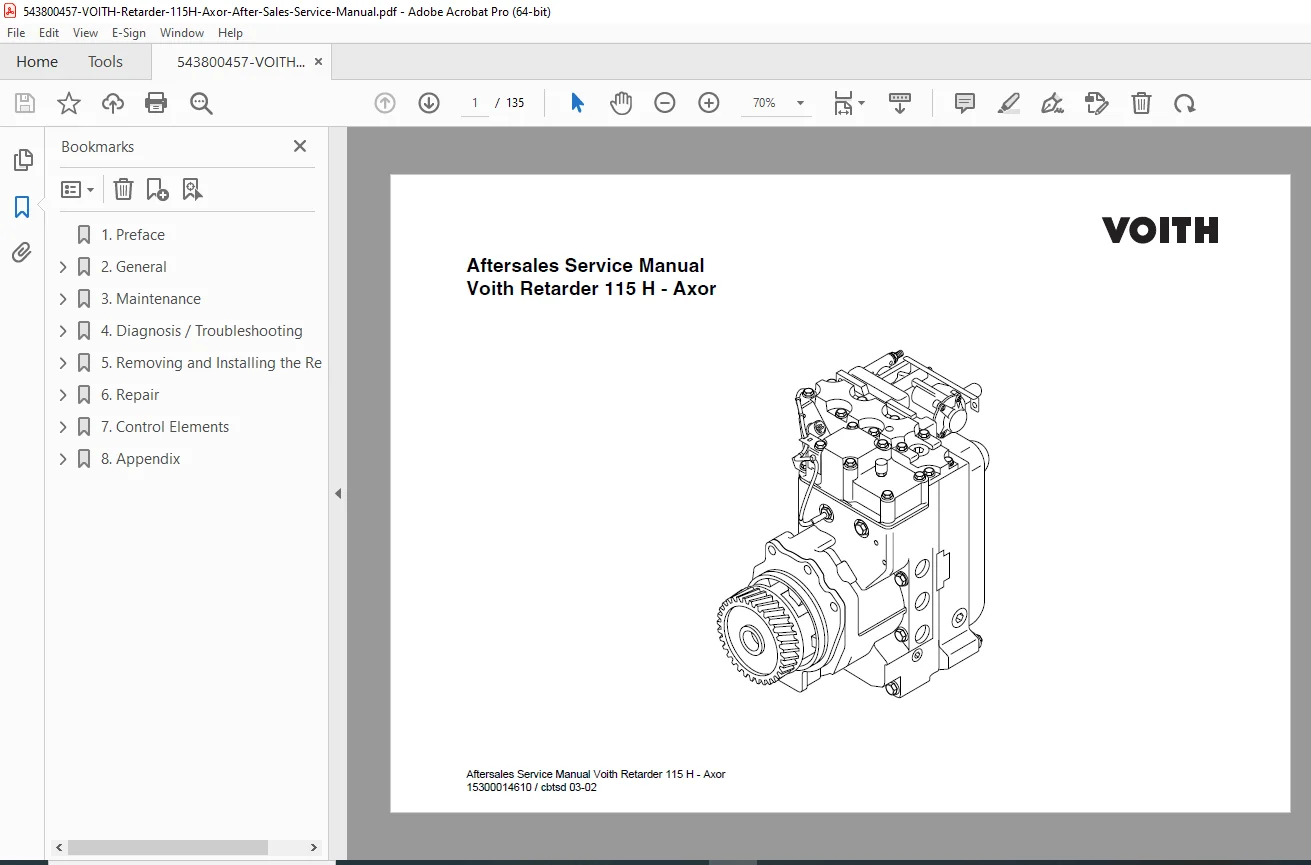
Task: Select '8. Appendix' bookmark text
Action: click(x=141, y=459)
